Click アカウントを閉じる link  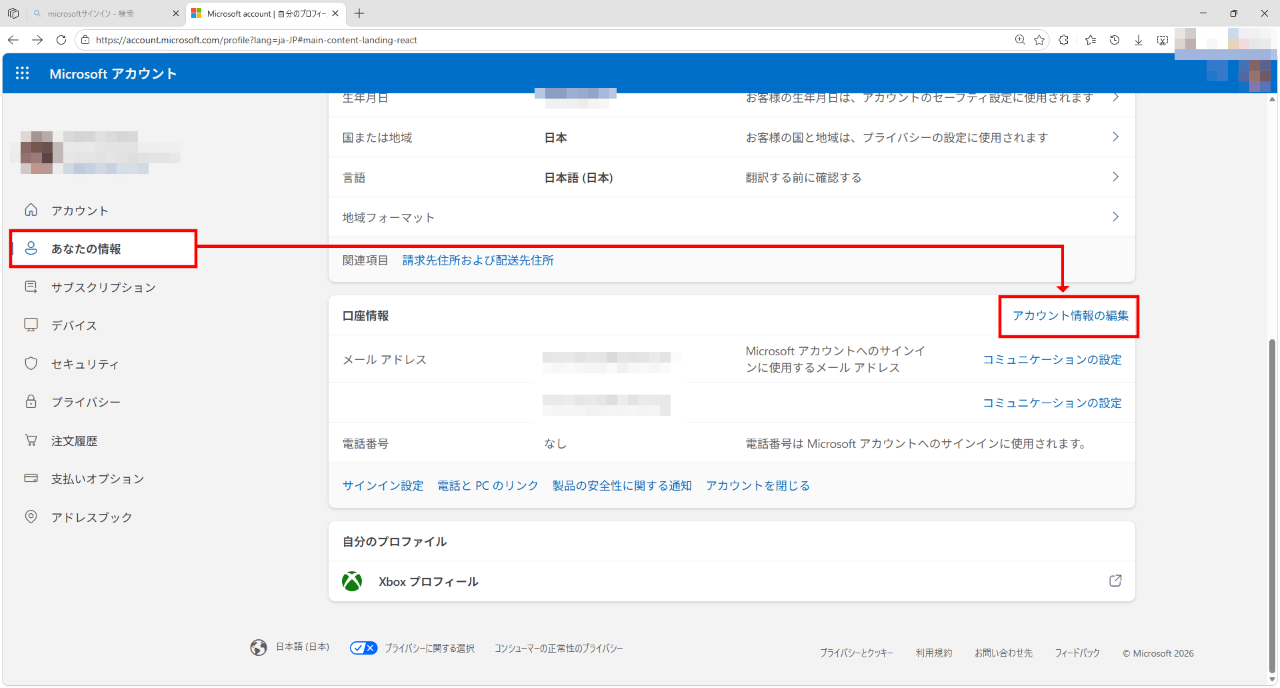pyautogui.click(x=757, y=486)
